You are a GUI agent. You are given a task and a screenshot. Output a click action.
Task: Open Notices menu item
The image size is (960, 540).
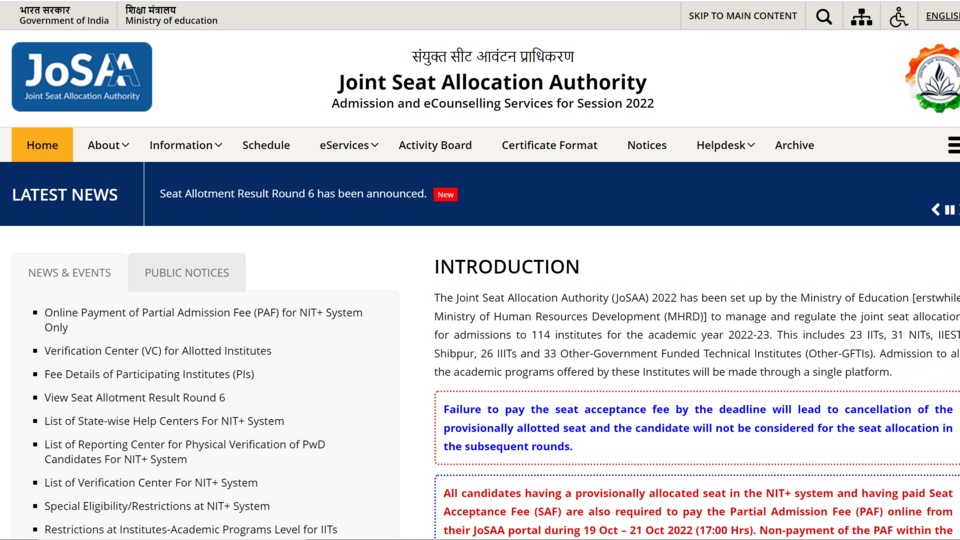tap(647, 145)
